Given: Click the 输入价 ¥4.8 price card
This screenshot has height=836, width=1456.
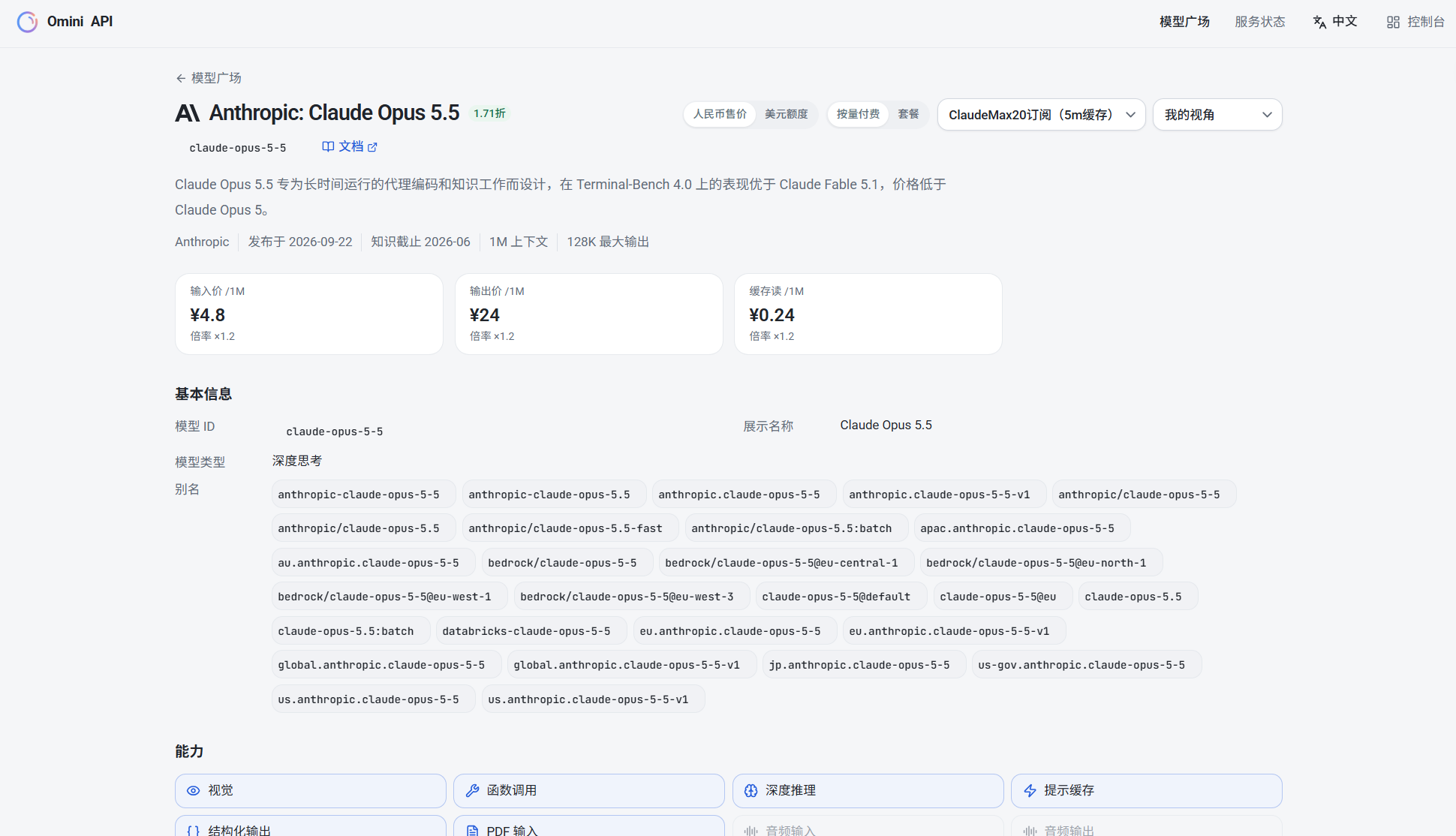Looking at the screenshot, I should (x=309, y=314).
